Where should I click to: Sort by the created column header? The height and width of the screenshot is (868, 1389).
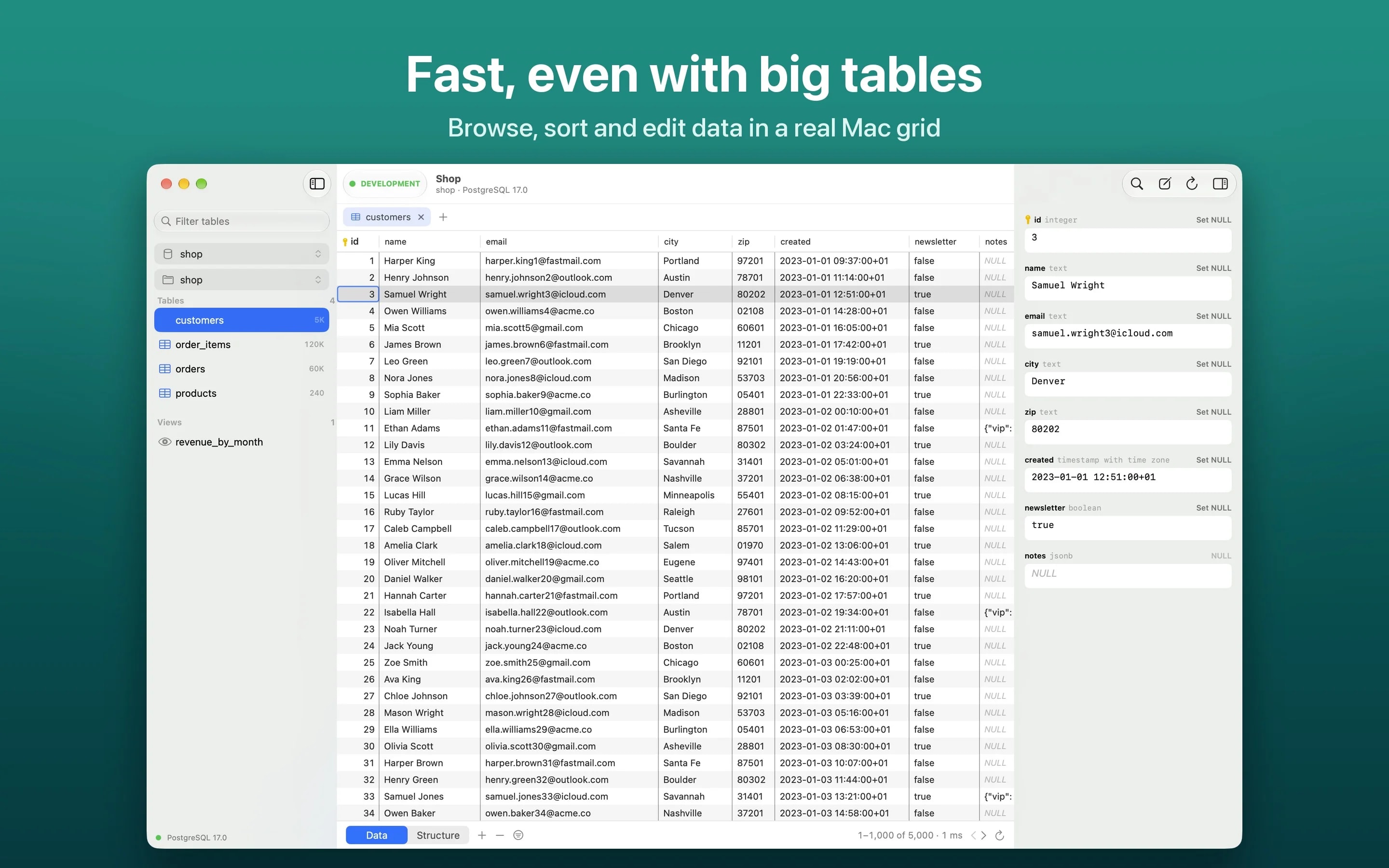coord(842,242)
